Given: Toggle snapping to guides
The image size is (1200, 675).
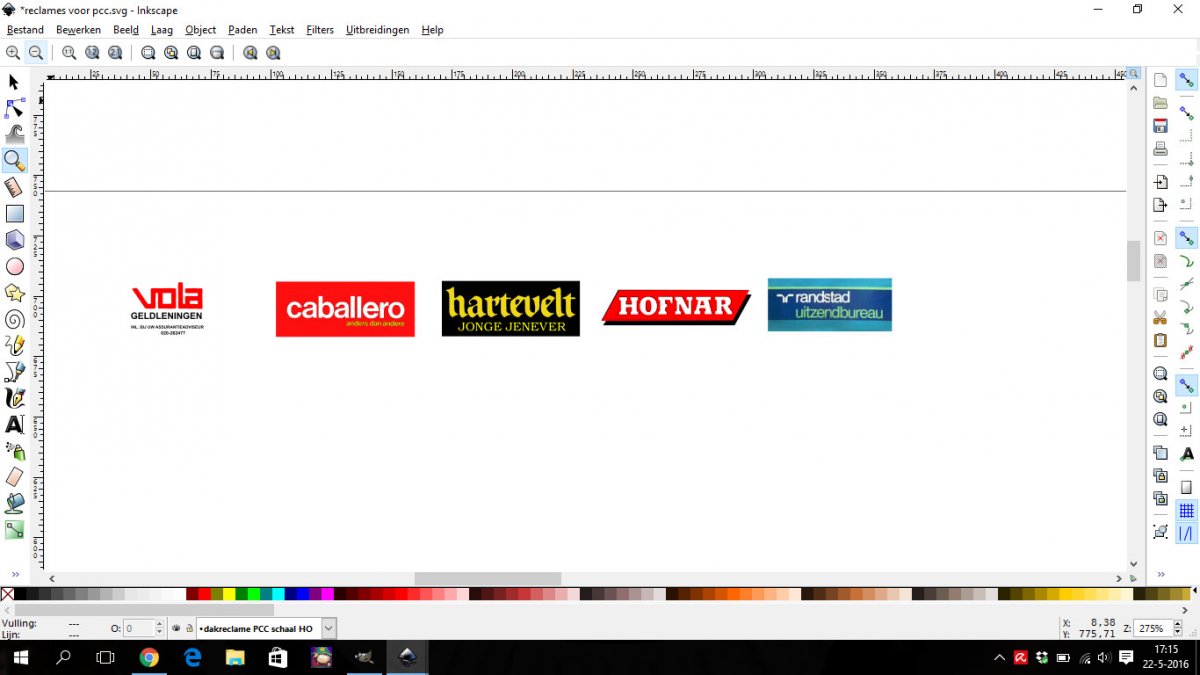Looking at the screenshot, I should coord(1187,535).
